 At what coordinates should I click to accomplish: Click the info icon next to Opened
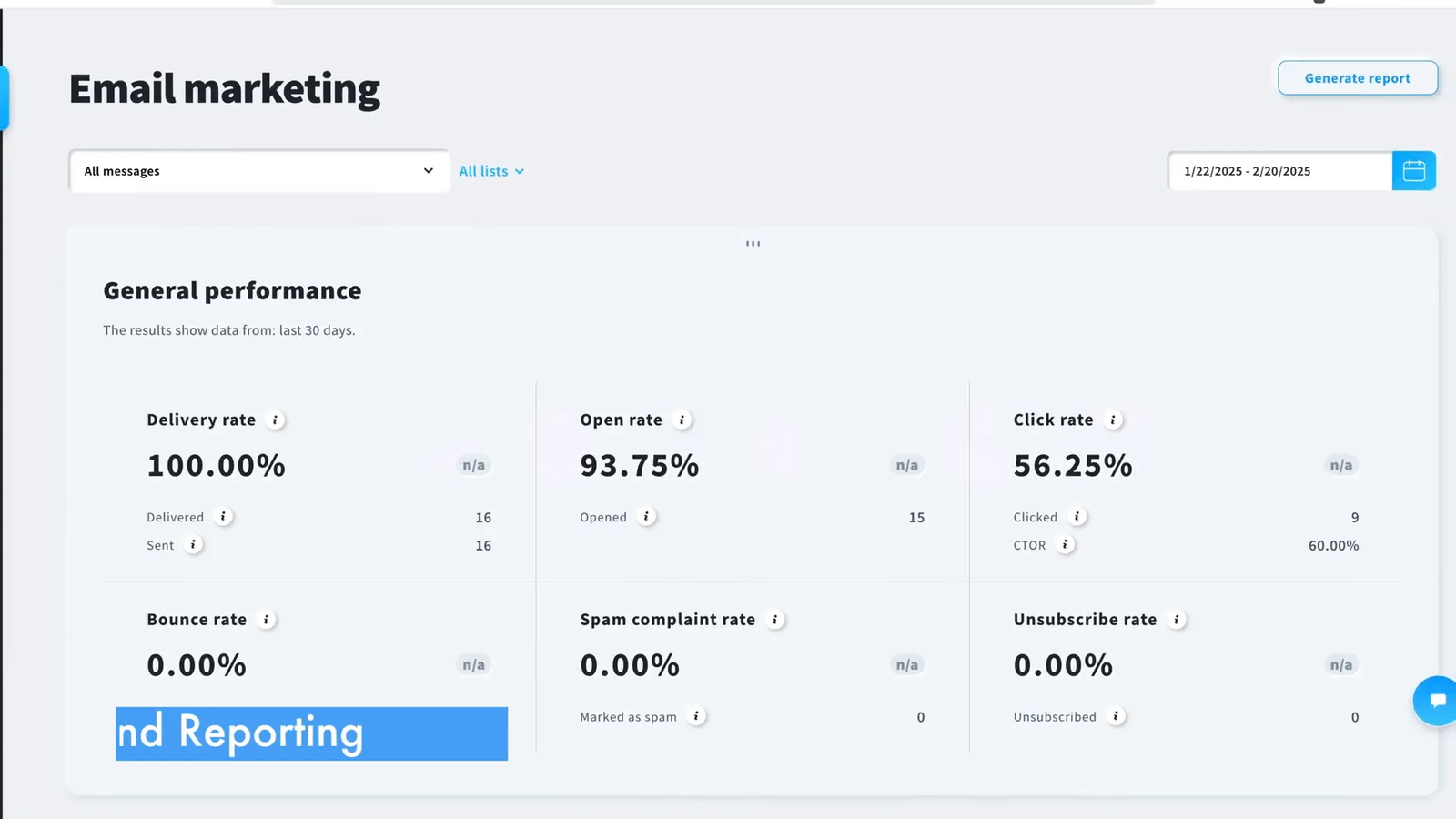(x=646, y=516)
